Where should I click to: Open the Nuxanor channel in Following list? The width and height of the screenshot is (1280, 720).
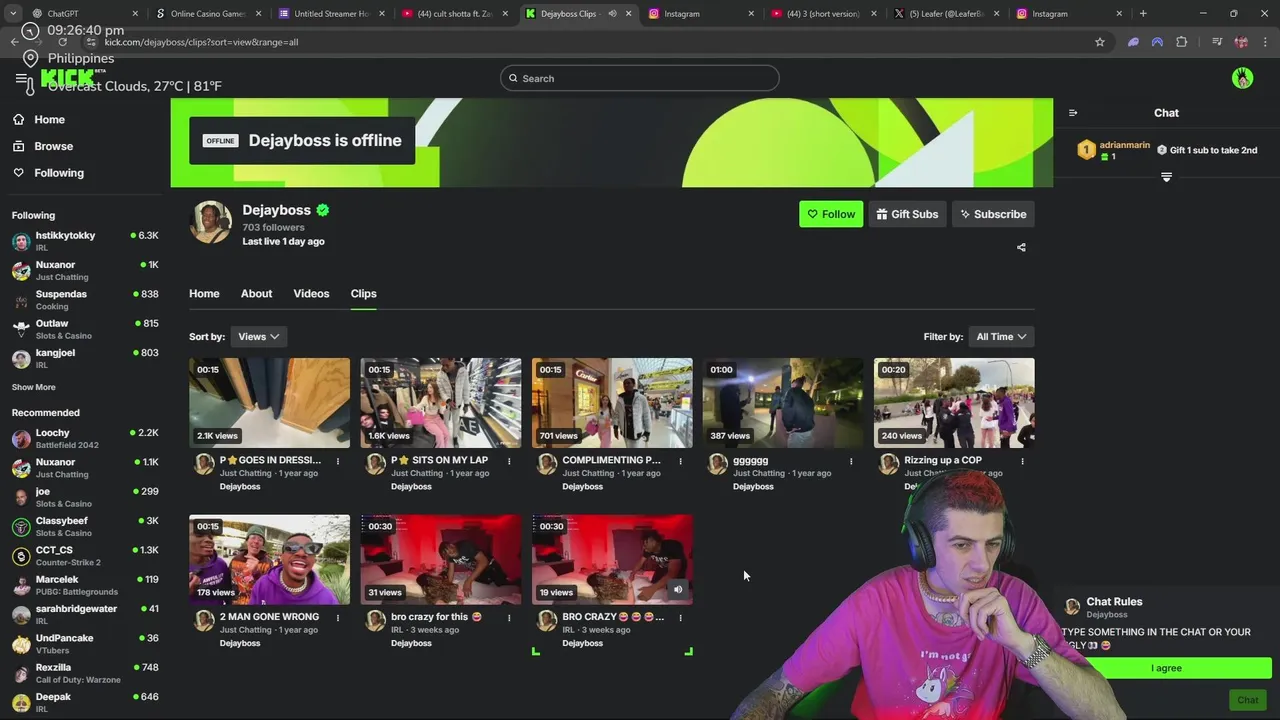85,270
